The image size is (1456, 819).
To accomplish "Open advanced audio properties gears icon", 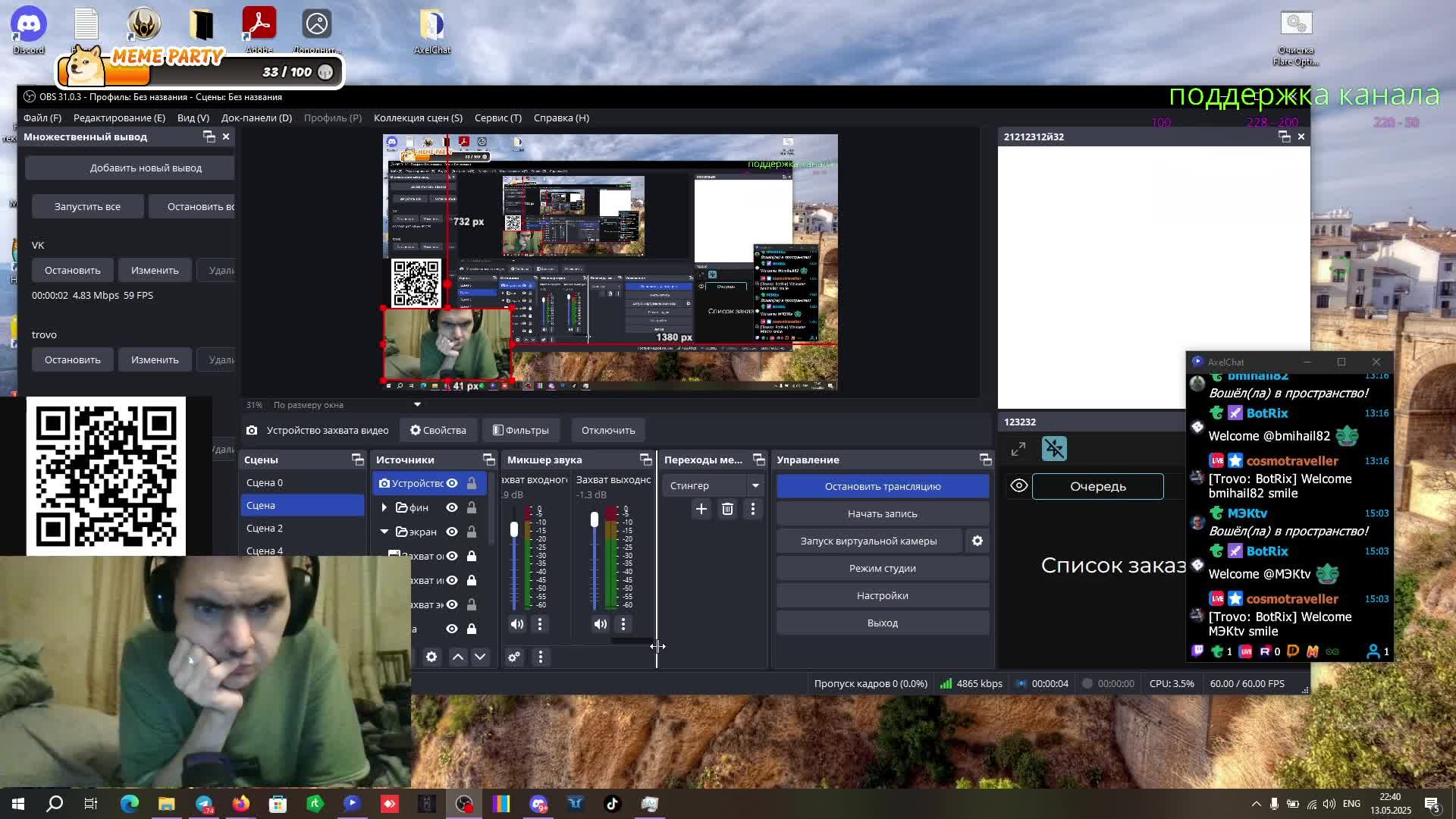I will click(514, 657).
